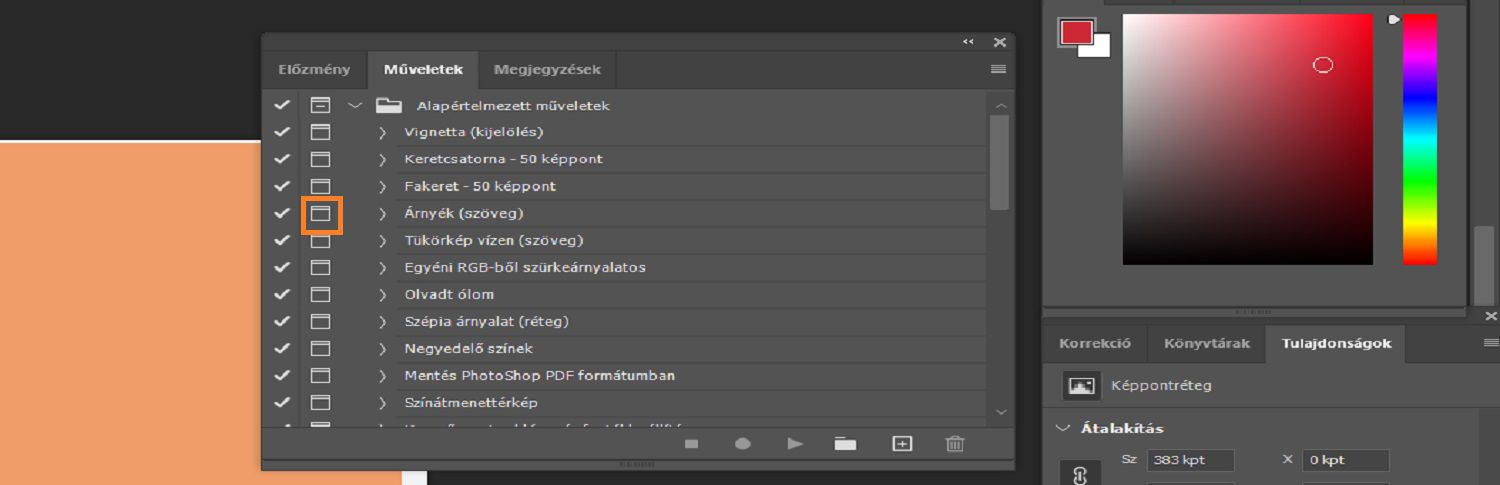Click the actions list scrollbar down arrow
The image size is (1500, 485).
[x=1000, y=411]
